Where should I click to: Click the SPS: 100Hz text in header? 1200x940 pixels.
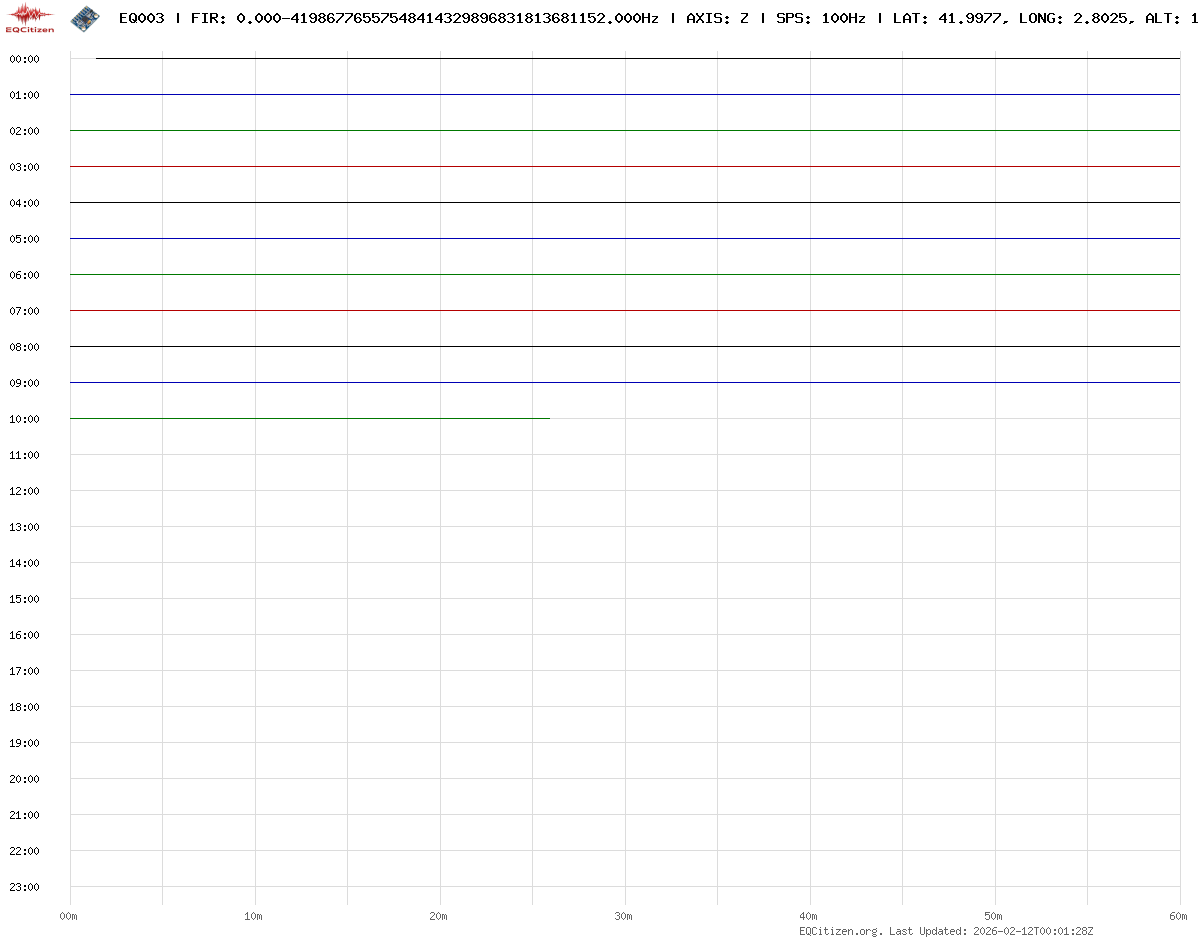click(x=820, y=18)
